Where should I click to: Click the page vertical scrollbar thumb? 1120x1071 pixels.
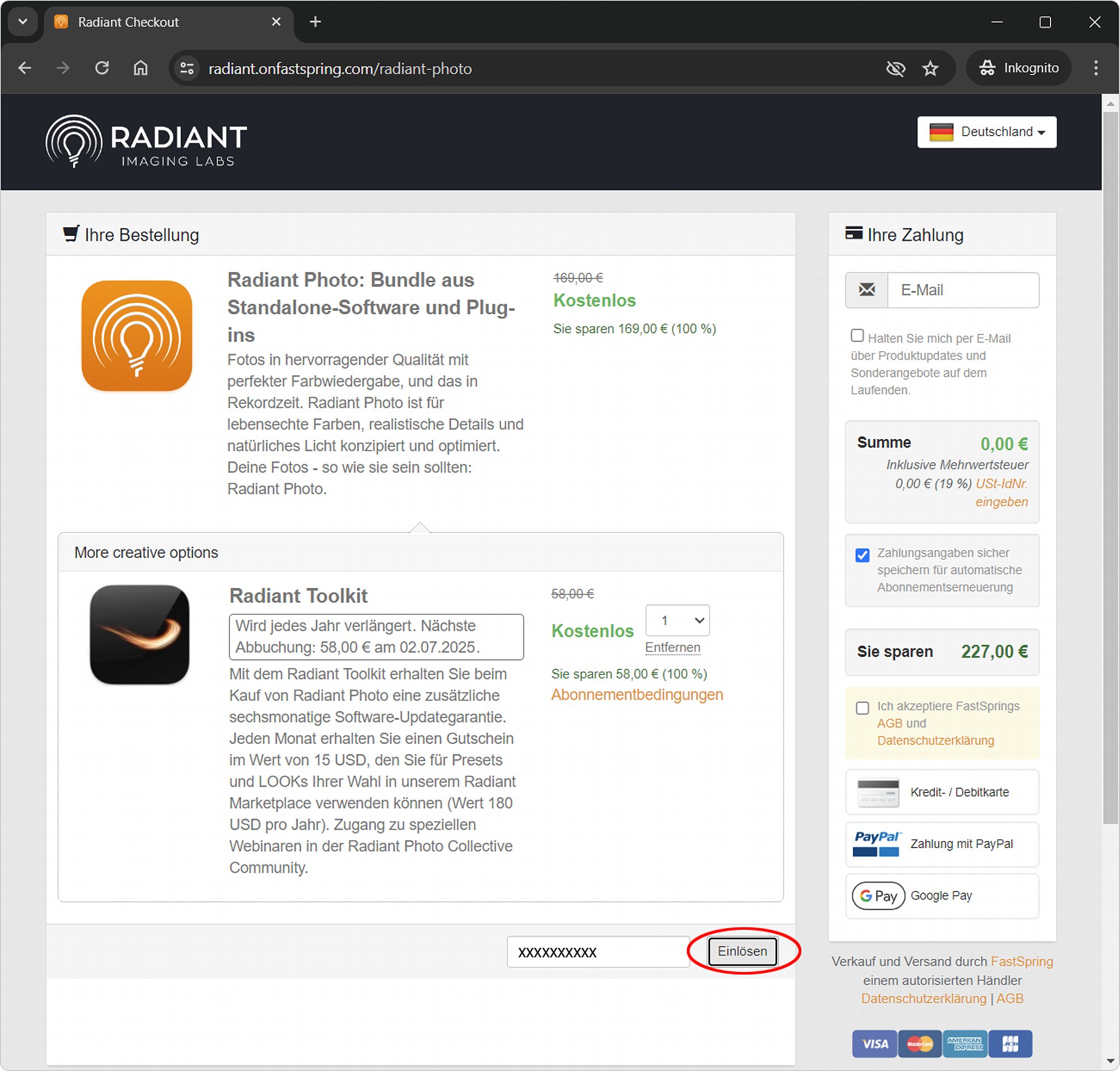(1110, 468)
